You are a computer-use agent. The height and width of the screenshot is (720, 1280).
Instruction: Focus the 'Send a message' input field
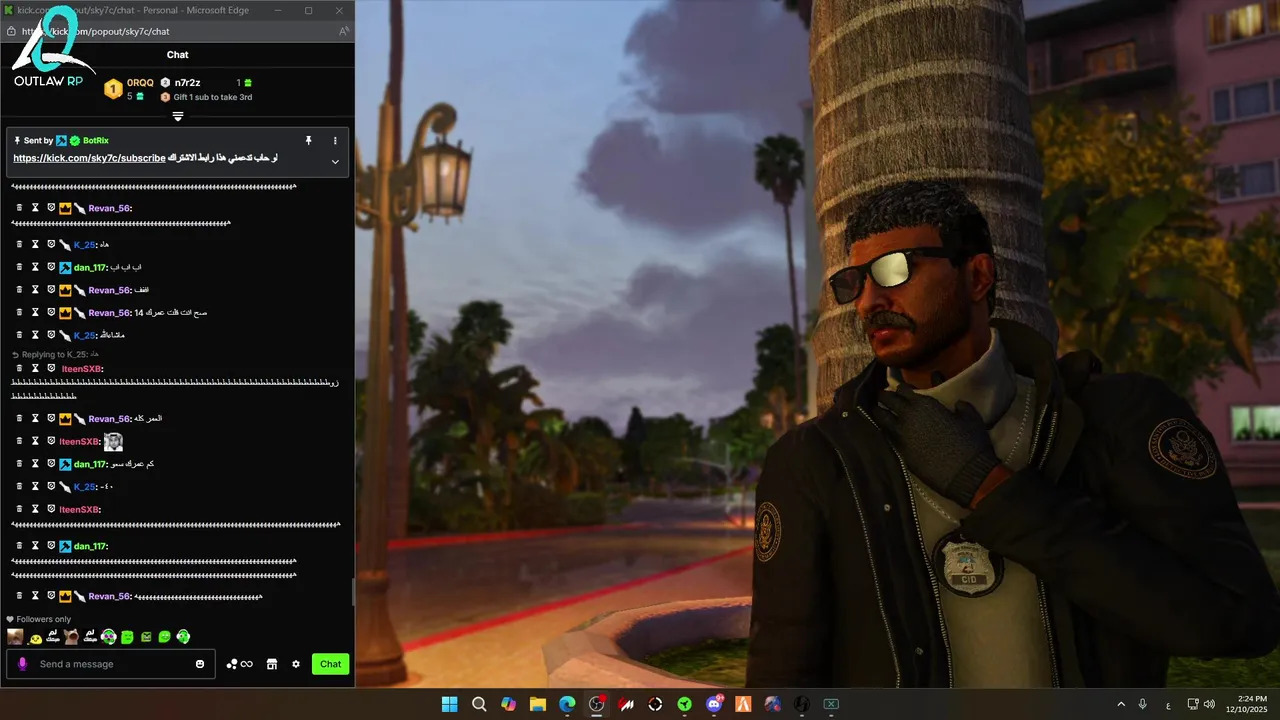[110, 664]
